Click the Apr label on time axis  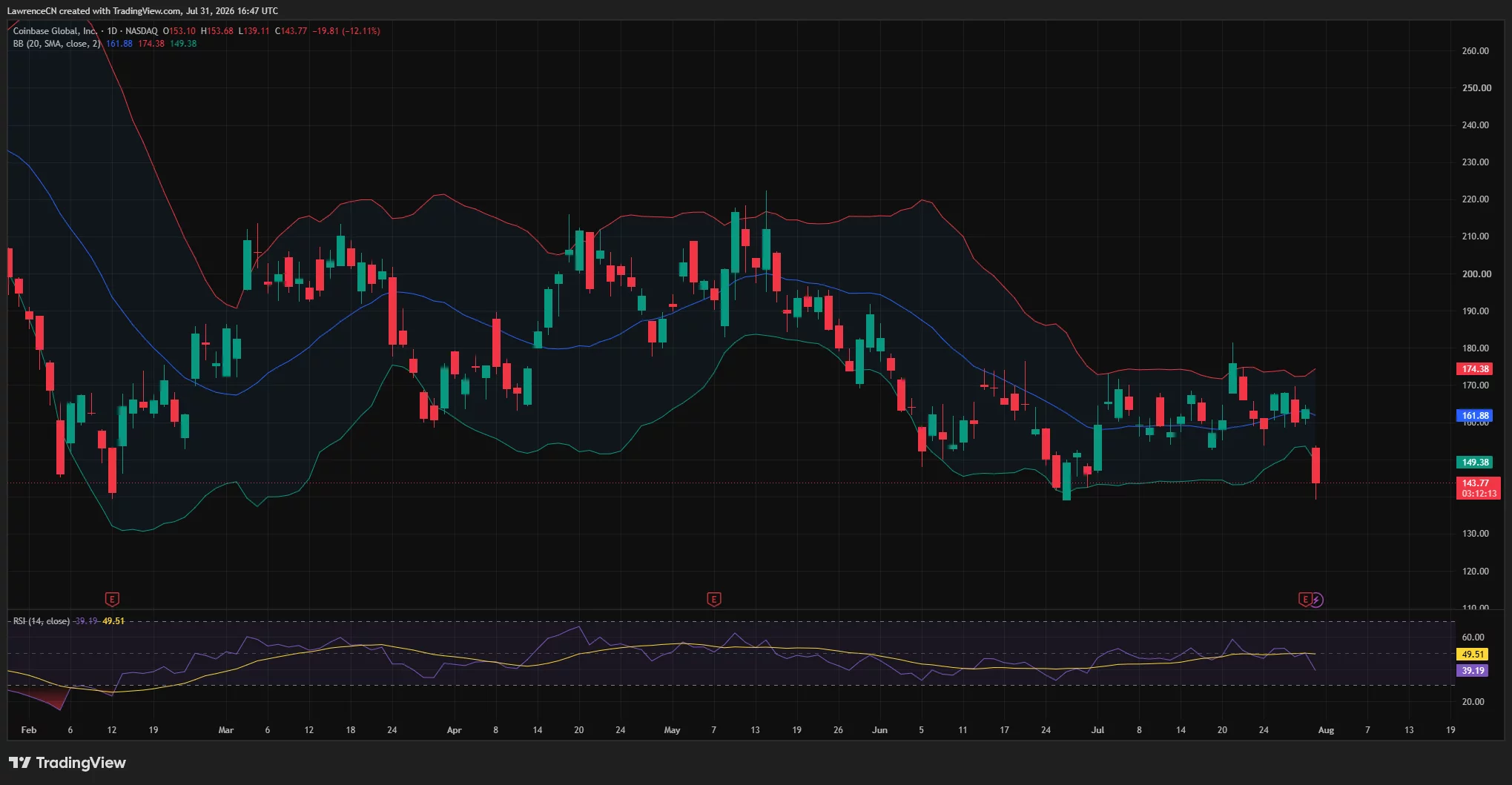[x=455, y=730]
